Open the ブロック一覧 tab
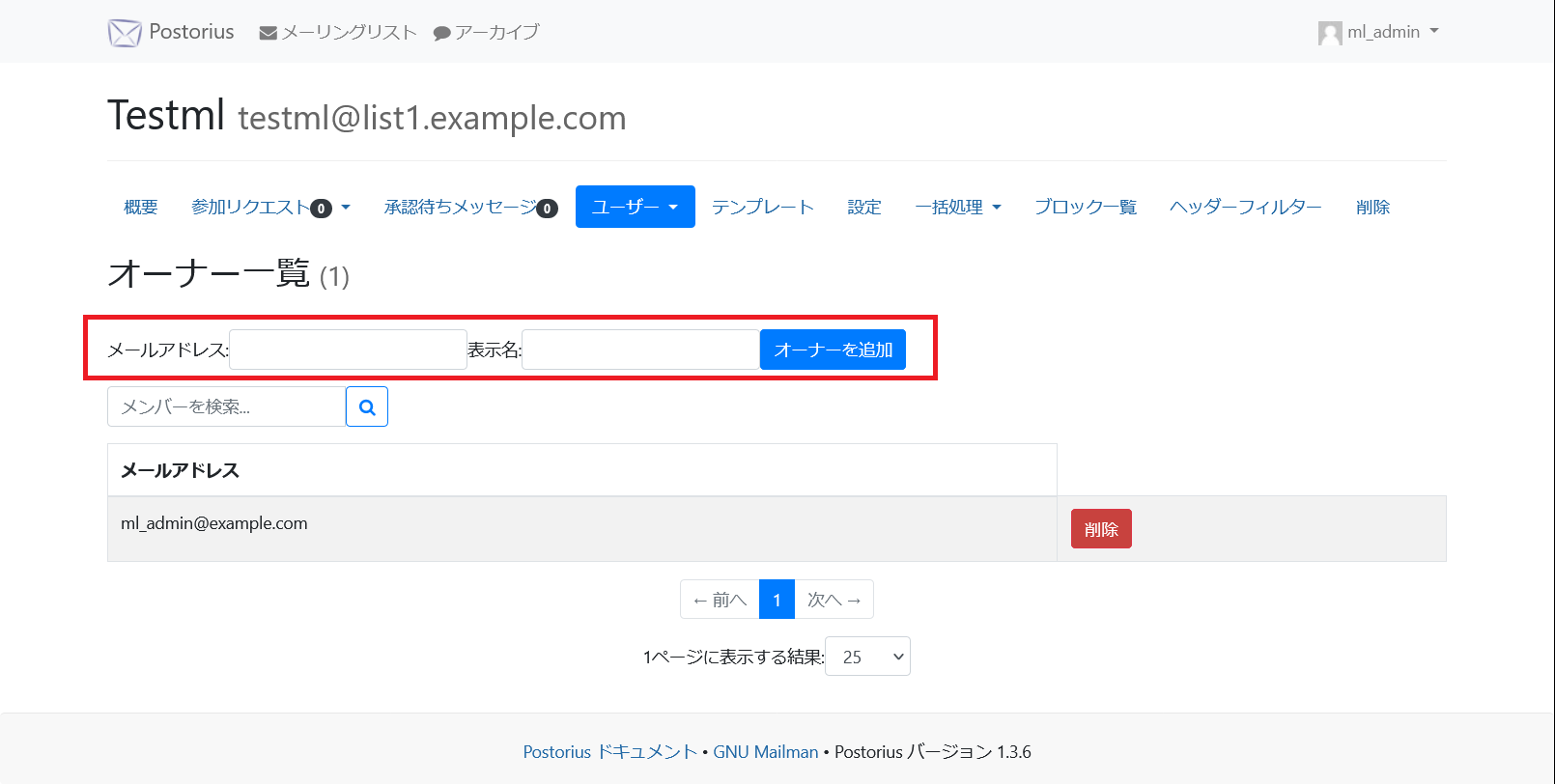1555x784 pixels. tap(1086, 207)
